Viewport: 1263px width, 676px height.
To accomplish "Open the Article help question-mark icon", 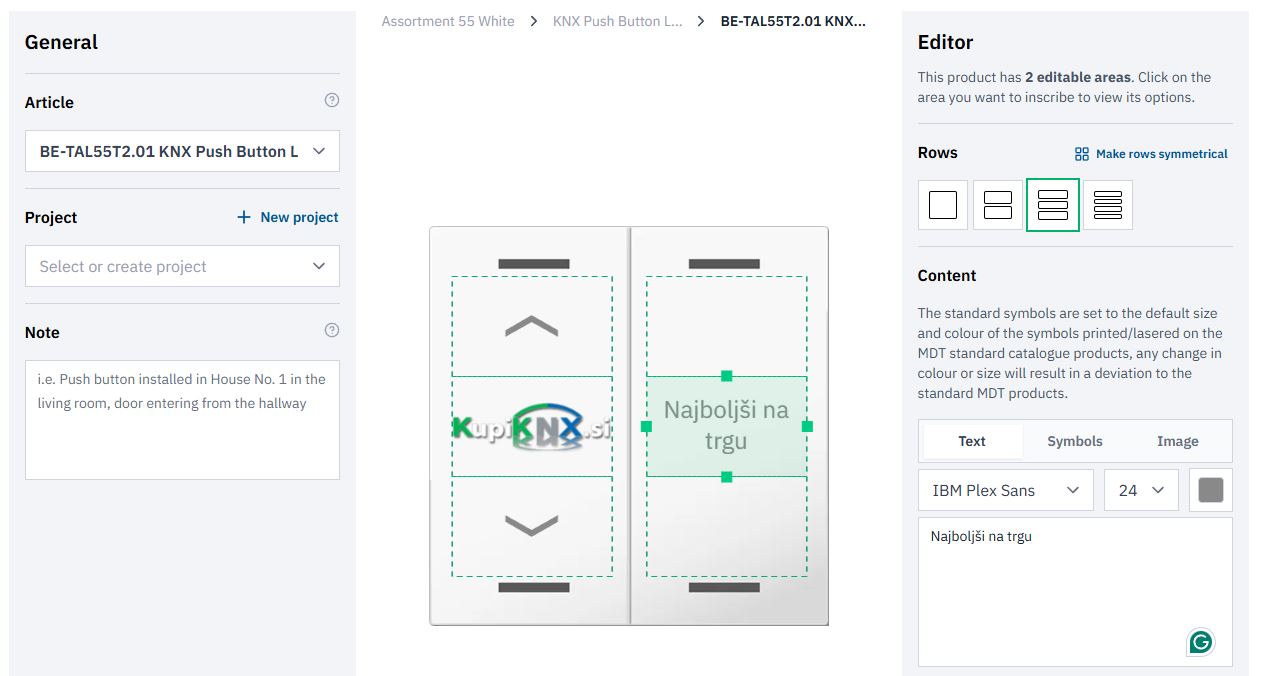I will [x=332, y=100].
